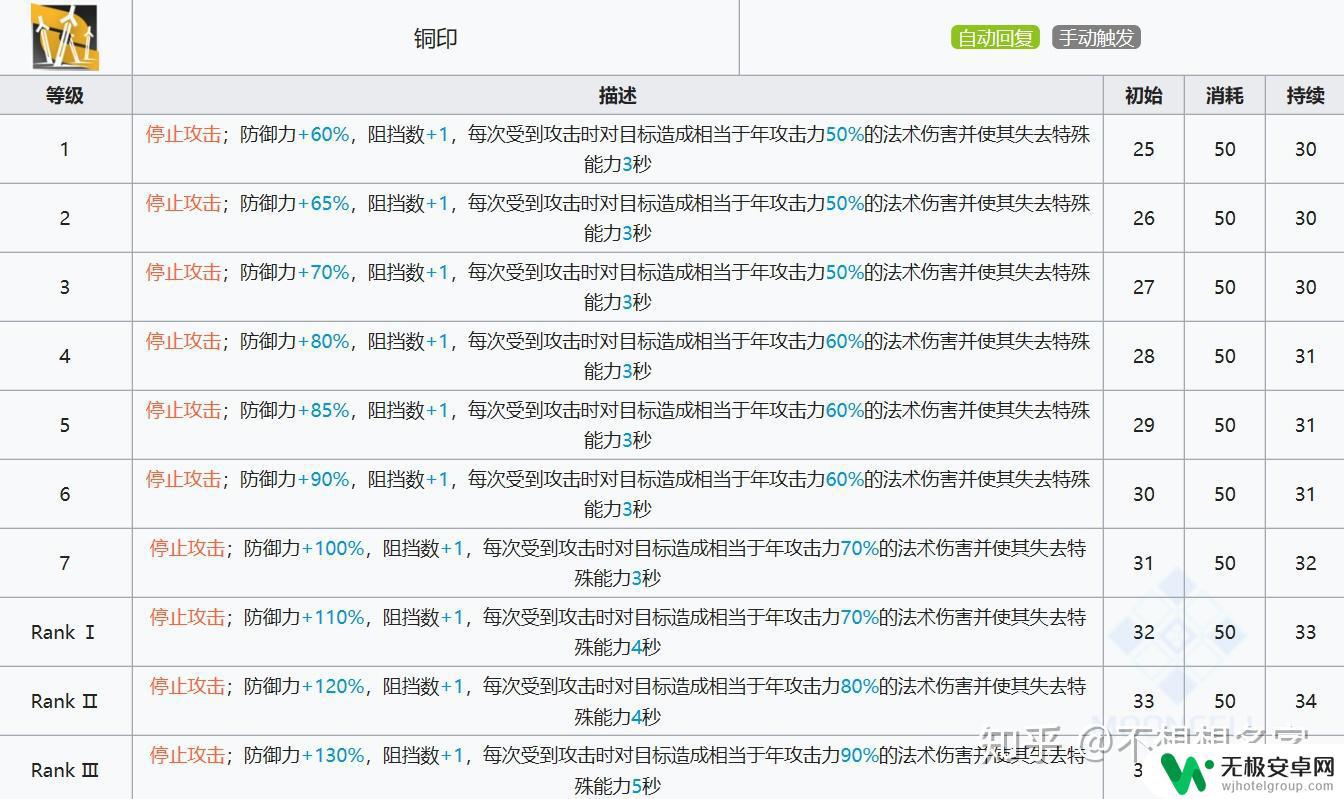Select level 3 row label
Image resolution: width=1344 pixels, height=799 pixels.
65,287
